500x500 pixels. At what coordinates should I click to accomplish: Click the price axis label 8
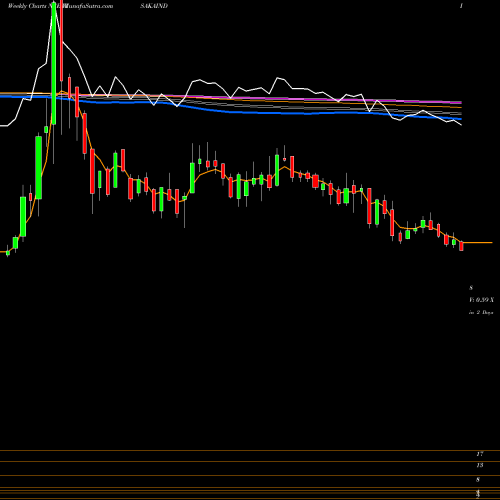478,480
